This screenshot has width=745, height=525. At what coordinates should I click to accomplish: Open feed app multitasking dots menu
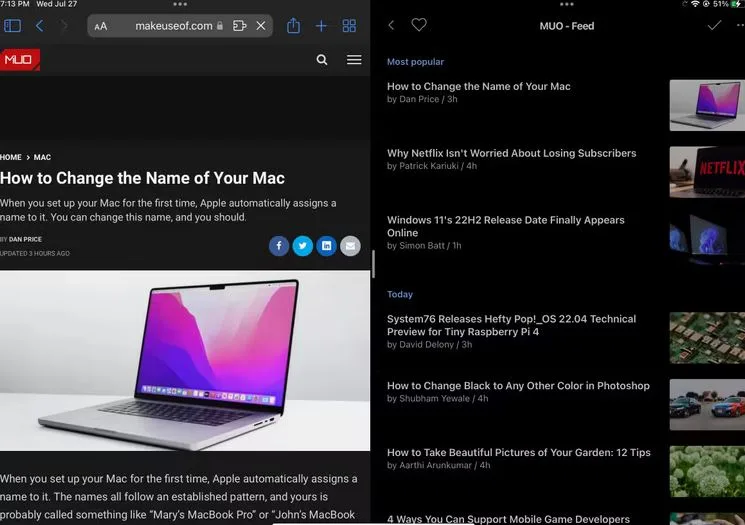(567, 4)
